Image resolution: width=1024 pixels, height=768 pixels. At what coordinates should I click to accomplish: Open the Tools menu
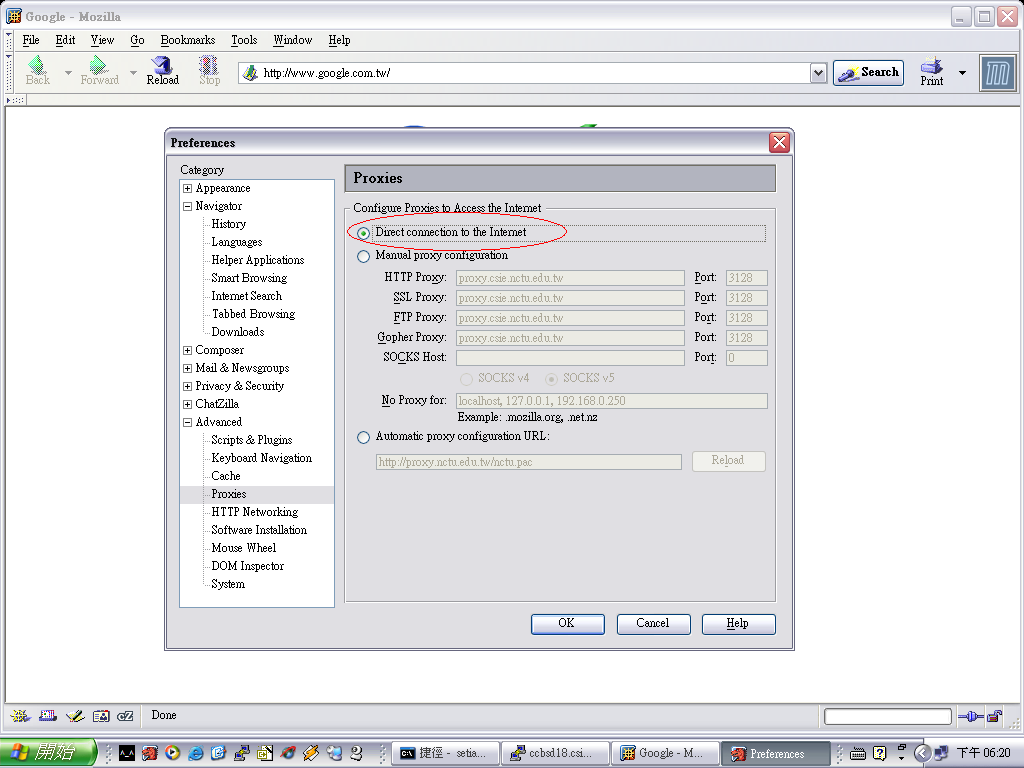243,40
